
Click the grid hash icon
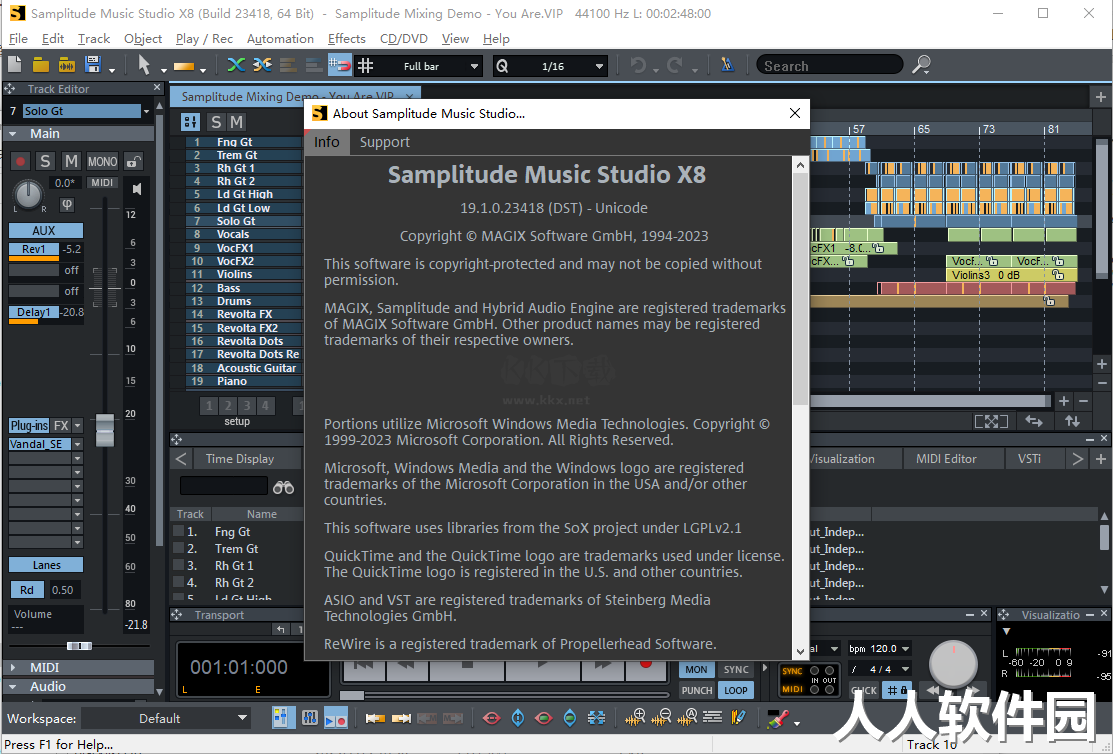(x=366, y=65)
